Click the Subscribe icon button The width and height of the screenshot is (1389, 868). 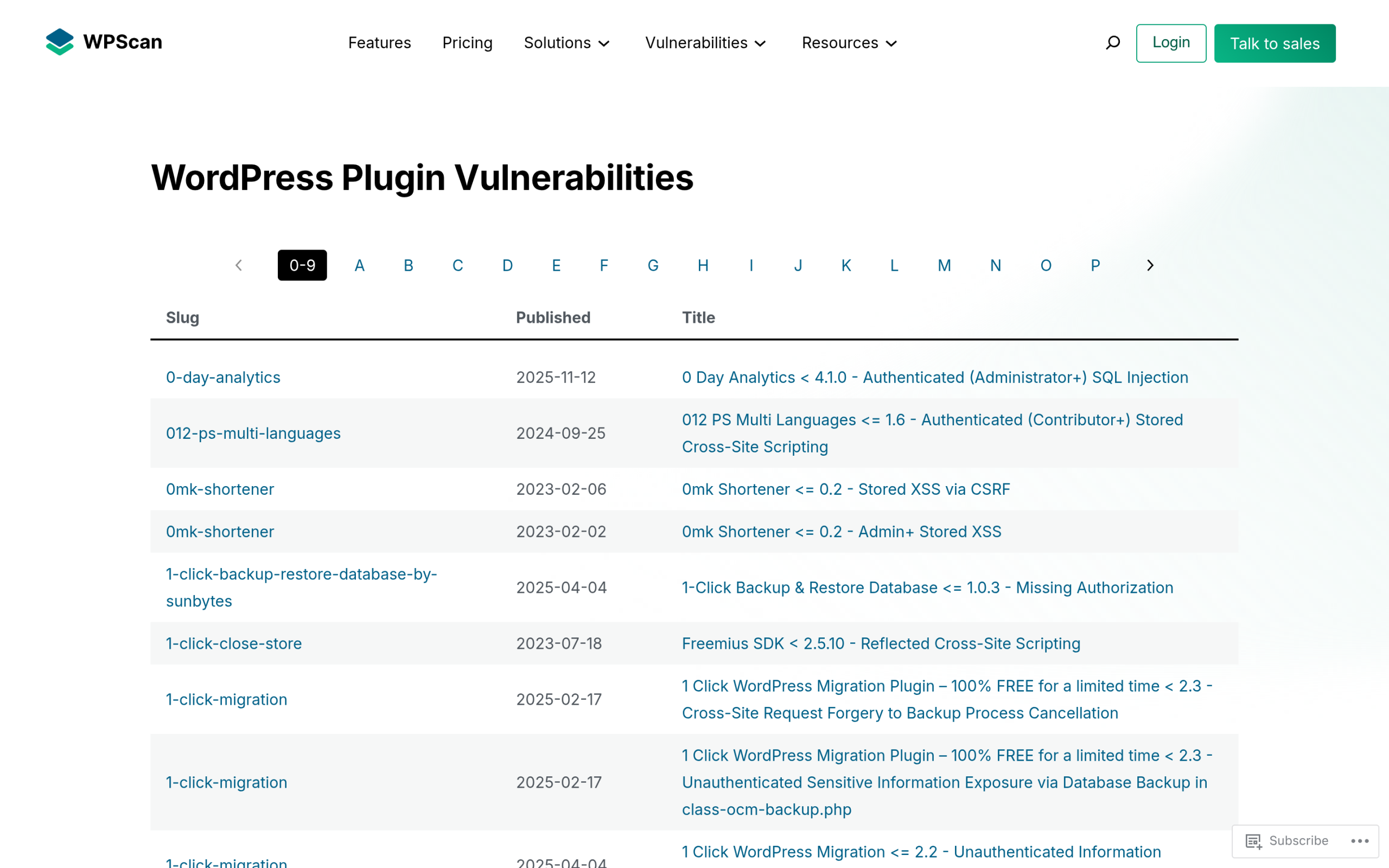click(1286, 840)
